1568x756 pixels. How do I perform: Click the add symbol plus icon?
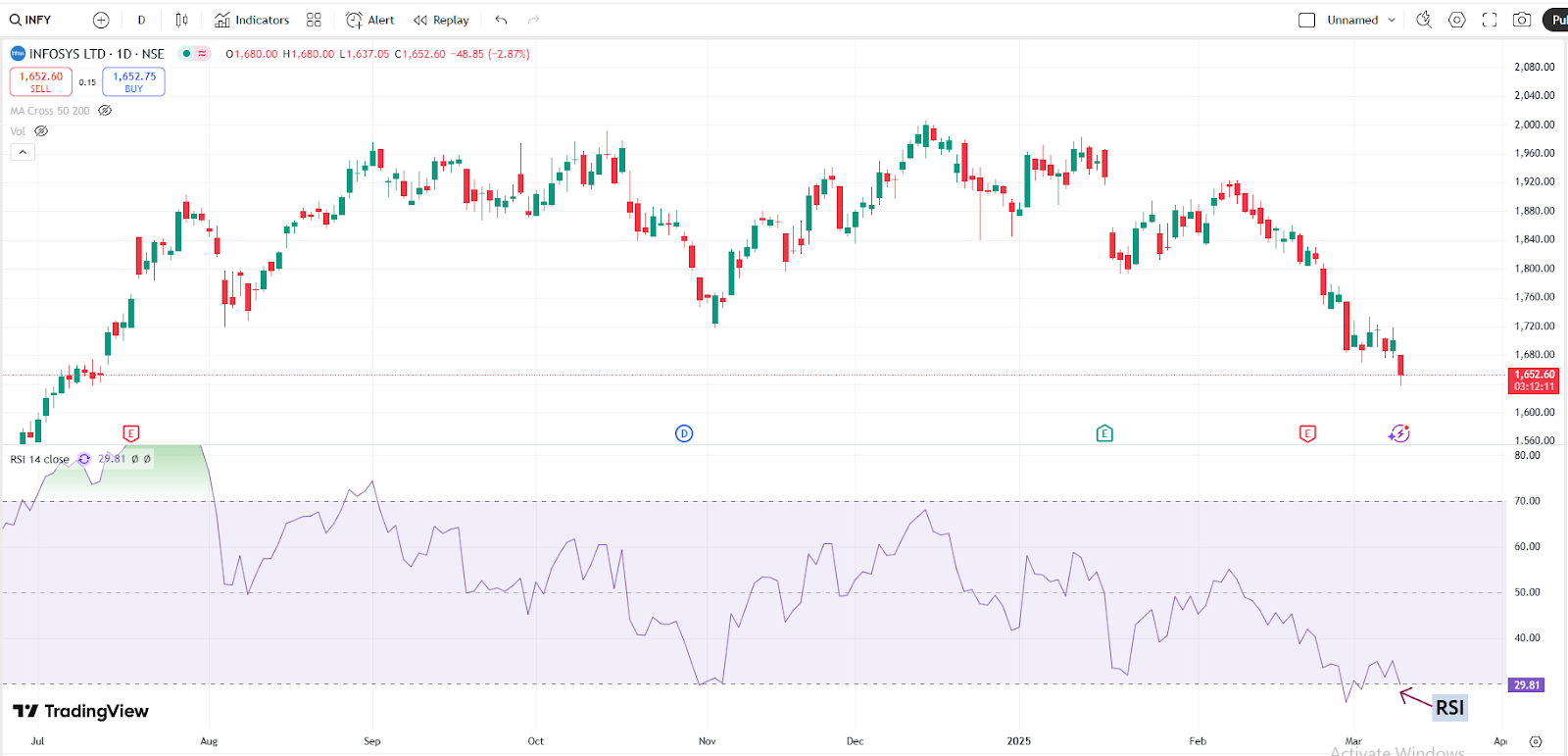pos(101,20)
